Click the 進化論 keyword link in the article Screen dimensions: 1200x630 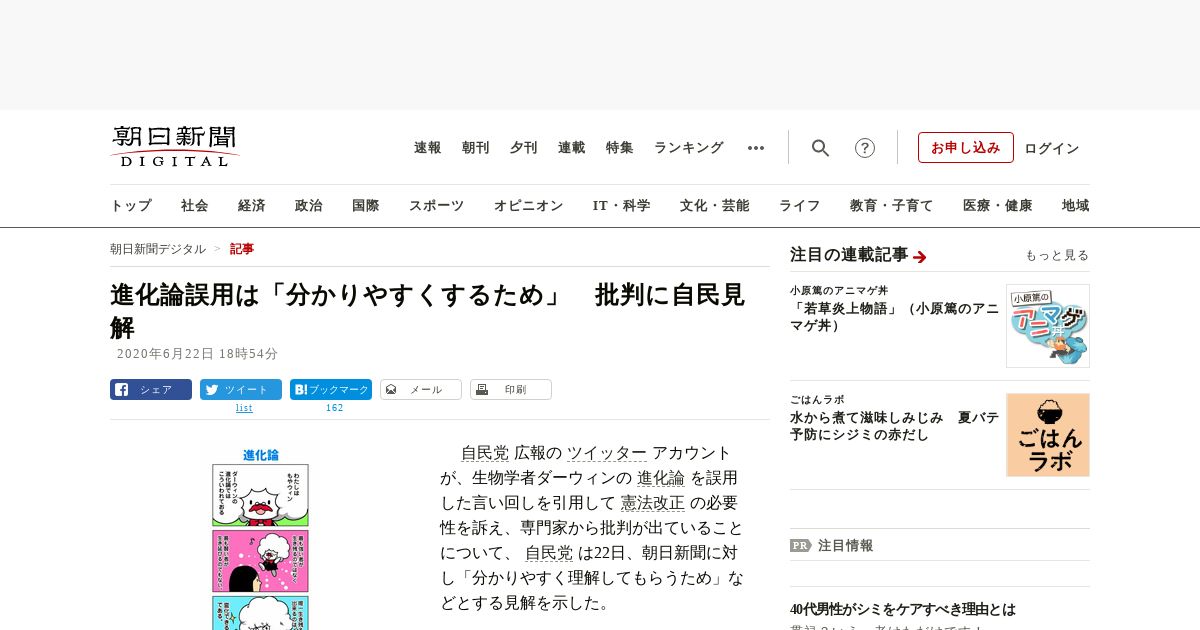click(661, 478)
